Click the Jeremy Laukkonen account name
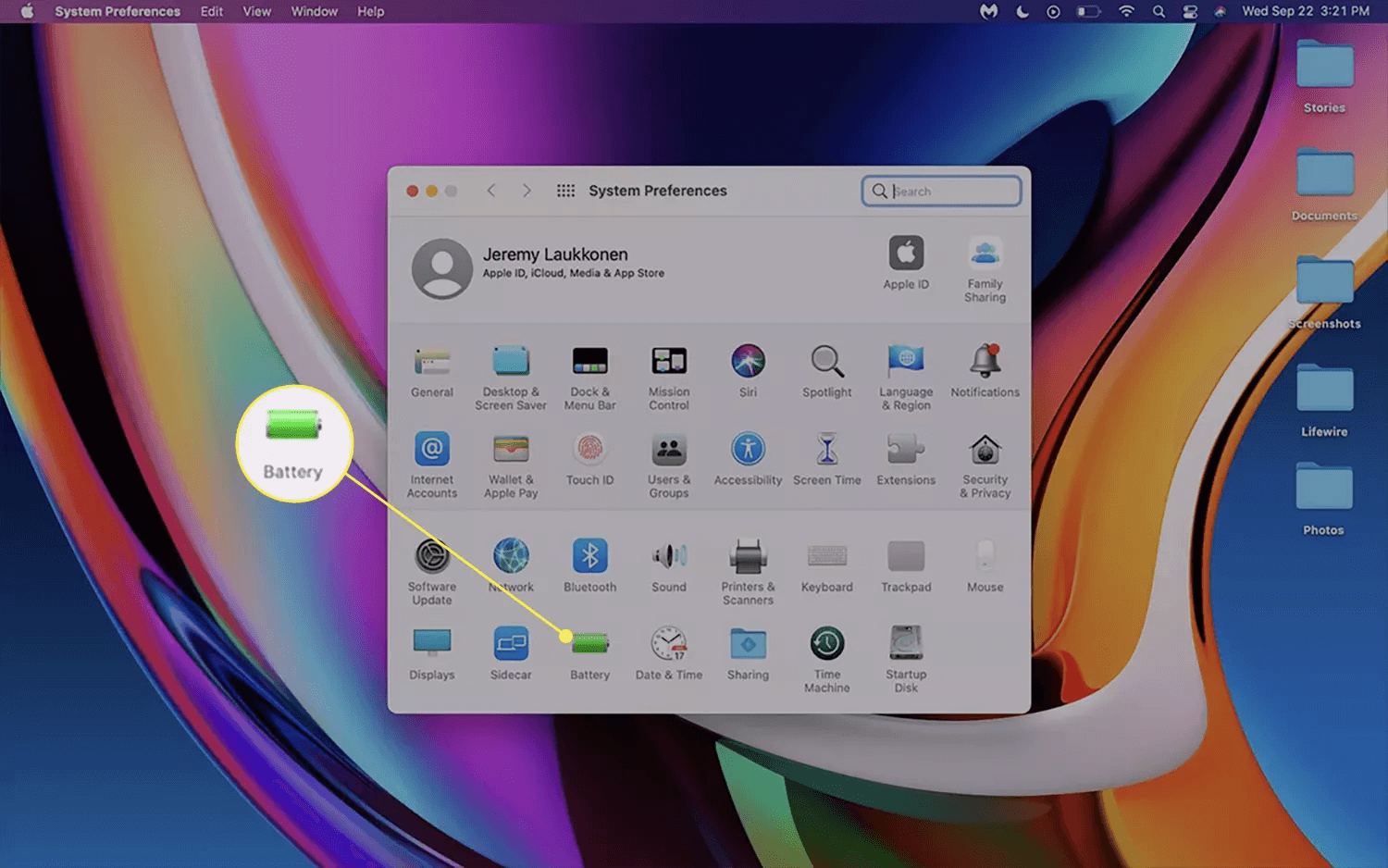The width and height of the screenshot is (1388, 868). tap(555, 254)
